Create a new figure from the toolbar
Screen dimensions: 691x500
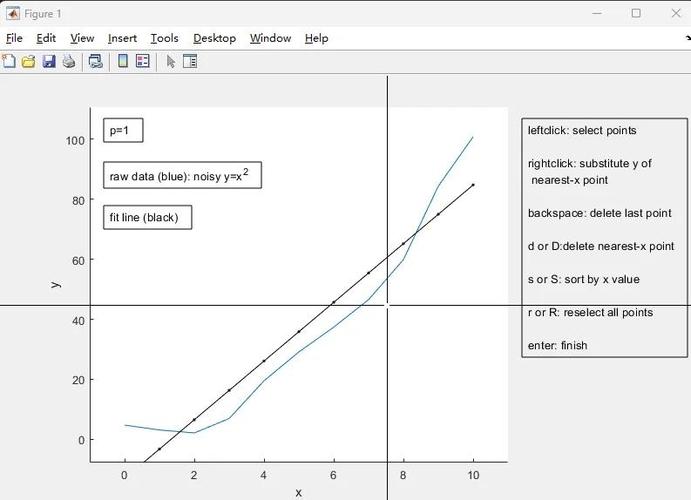(x=9, y=61)
